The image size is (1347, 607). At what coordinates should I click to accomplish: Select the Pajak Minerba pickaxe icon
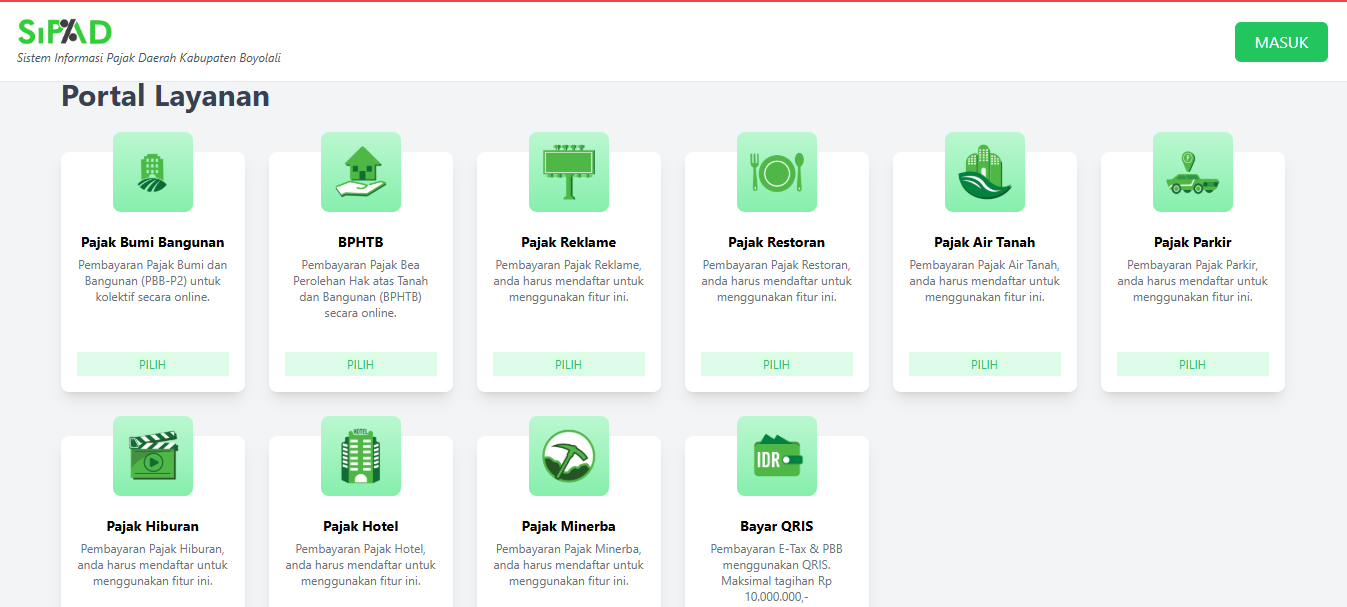569,456
